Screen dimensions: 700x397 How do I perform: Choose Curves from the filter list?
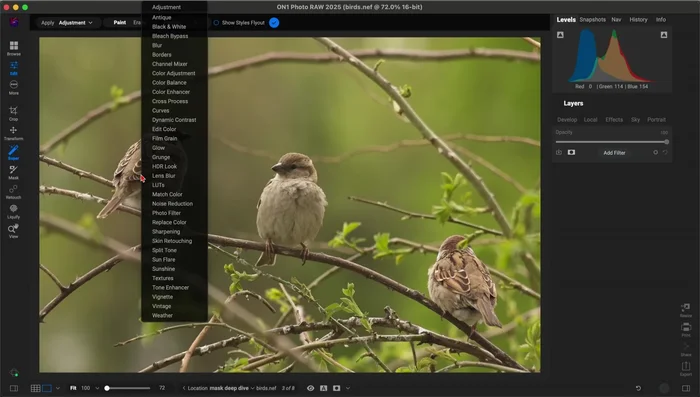(160, 110)
